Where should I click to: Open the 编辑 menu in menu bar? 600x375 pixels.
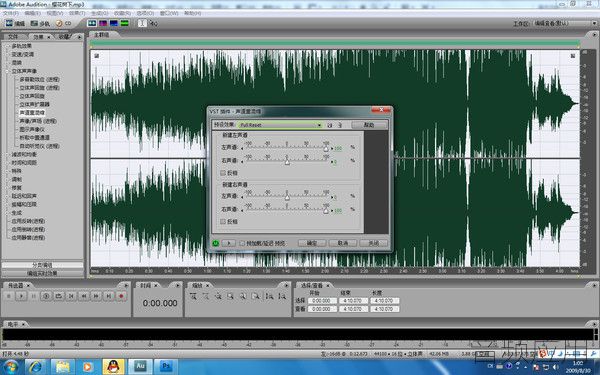[32, 13]
